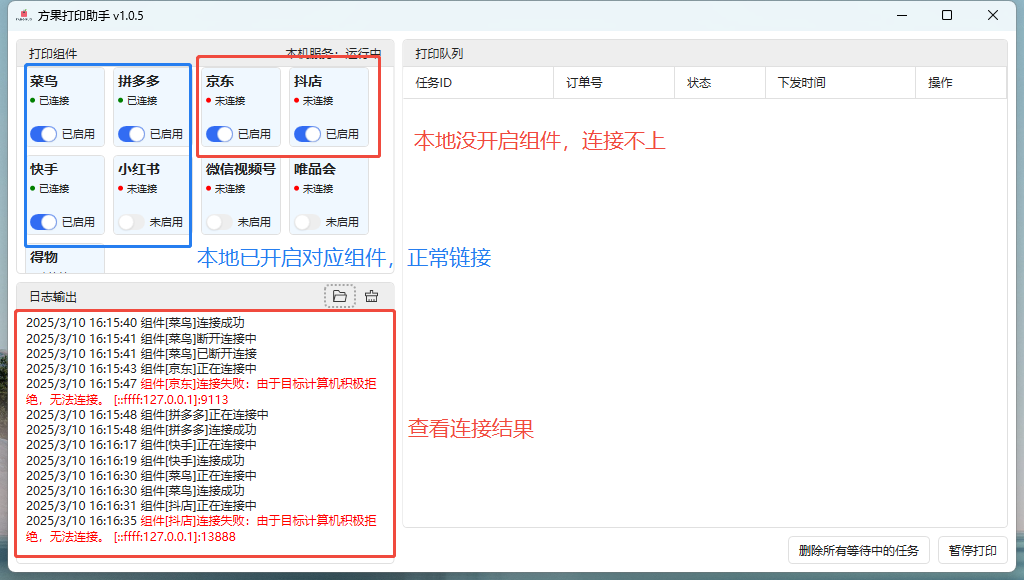Click log line 16:16:31 抖店正在连接中
Screen dimensions: 1024x580
[141, 506]
